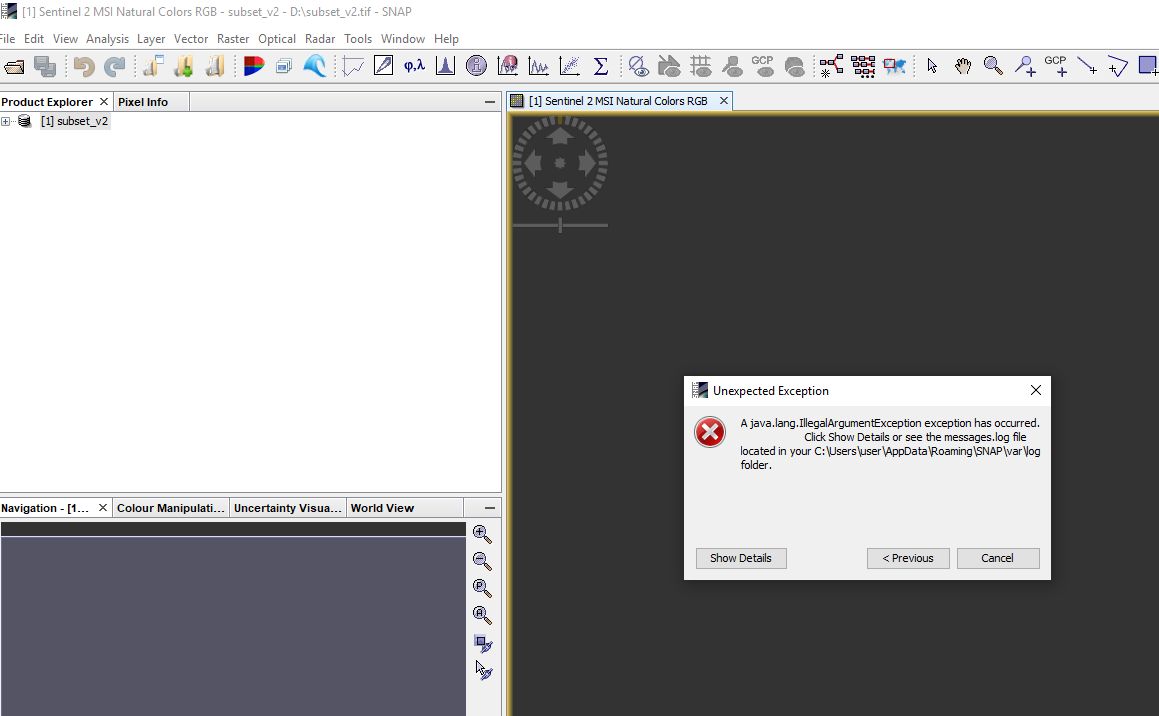Image resolution: width=1159 pixels, height=716 pixels.
Task: Open the Graph Builder tool icon
Action: click(x=831, y=66)
